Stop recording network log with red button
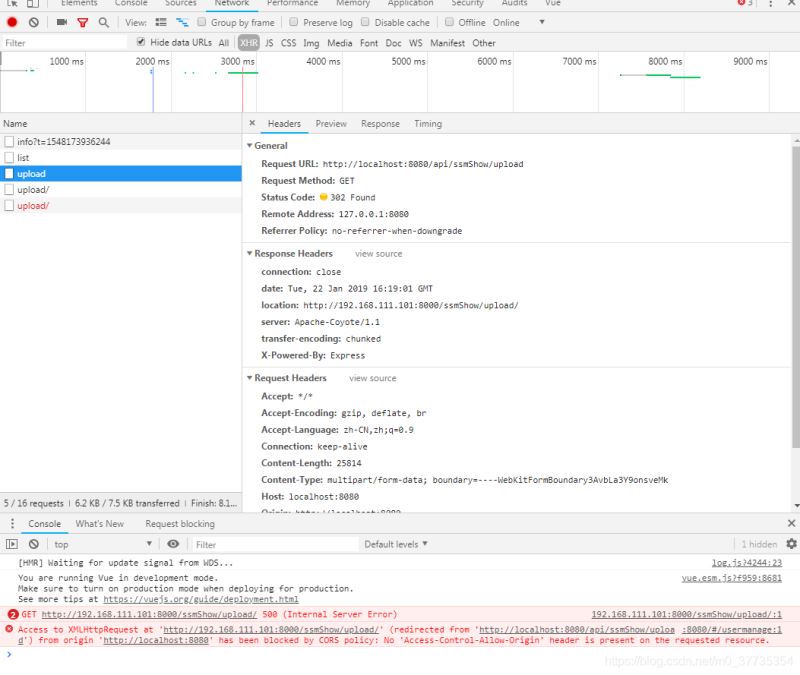This screenshot has width=800, height=675. tap(12, 22)
